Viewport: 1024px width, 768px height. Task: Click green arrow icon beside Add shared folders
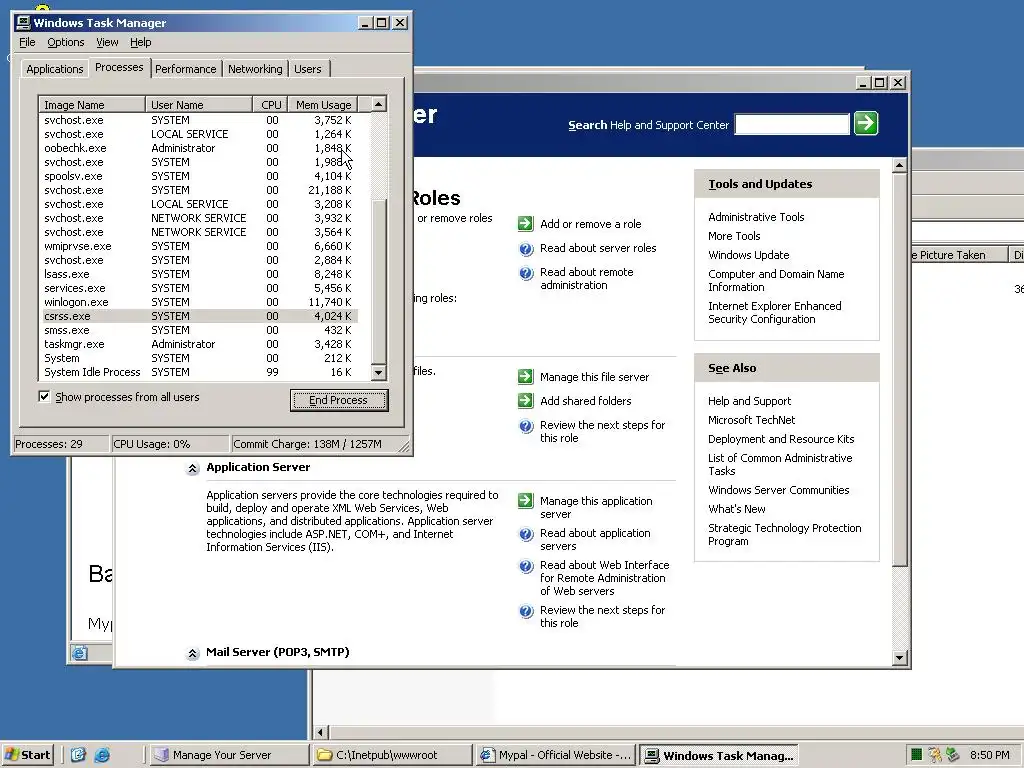526,400
